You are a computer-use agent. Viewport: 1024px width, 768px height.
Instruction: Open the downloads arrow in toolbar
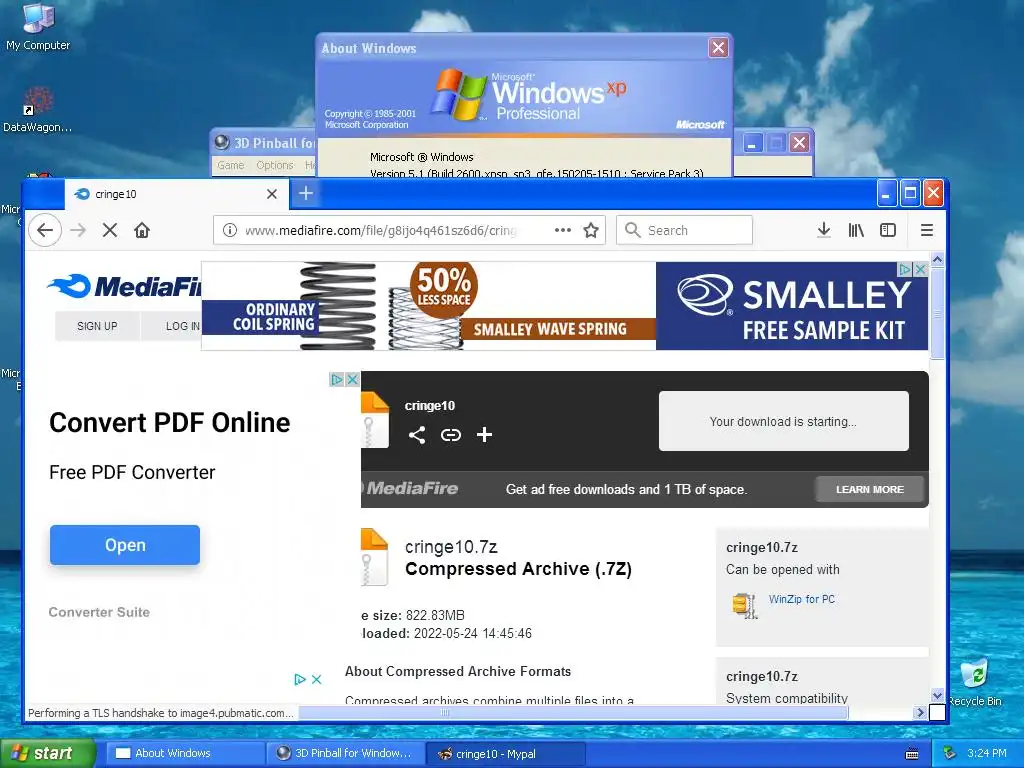pyautogui.click(x=824, y=230)
